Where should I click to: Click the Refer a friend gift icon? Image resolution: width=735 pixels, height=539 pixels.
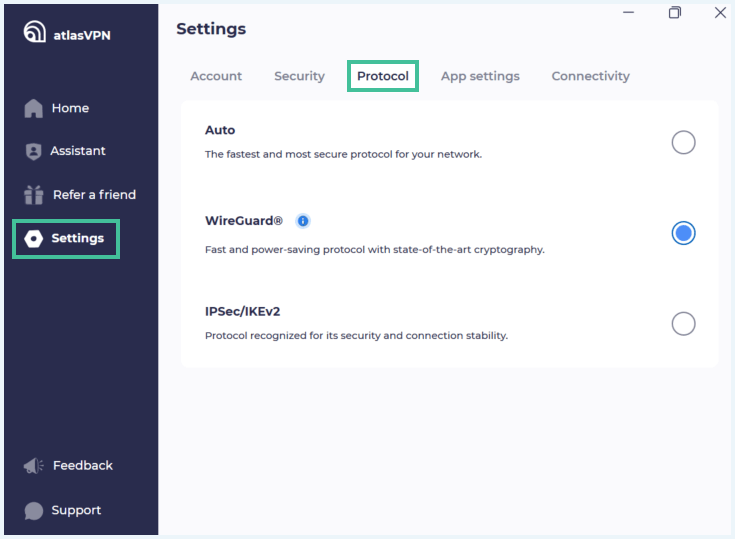[34, 195]
